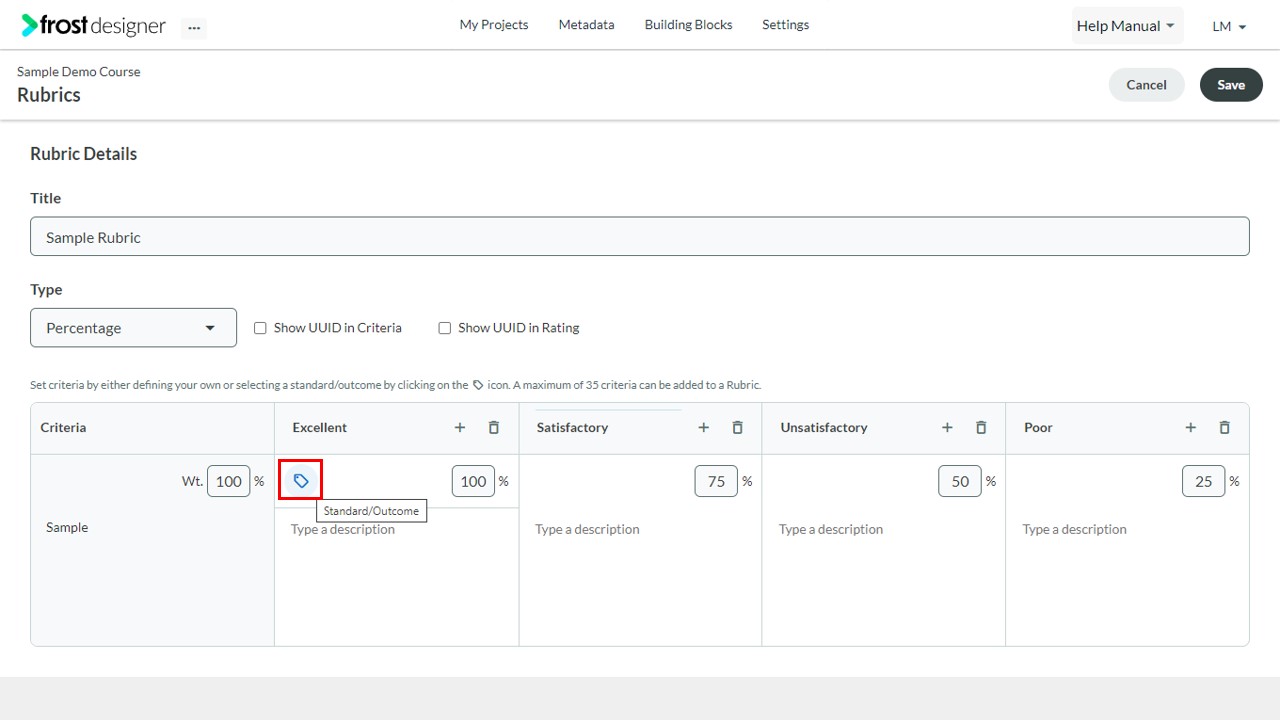Click the Unsatisfactory column heading
This screenshot has height=720, width=1280.
coord(824,427)
